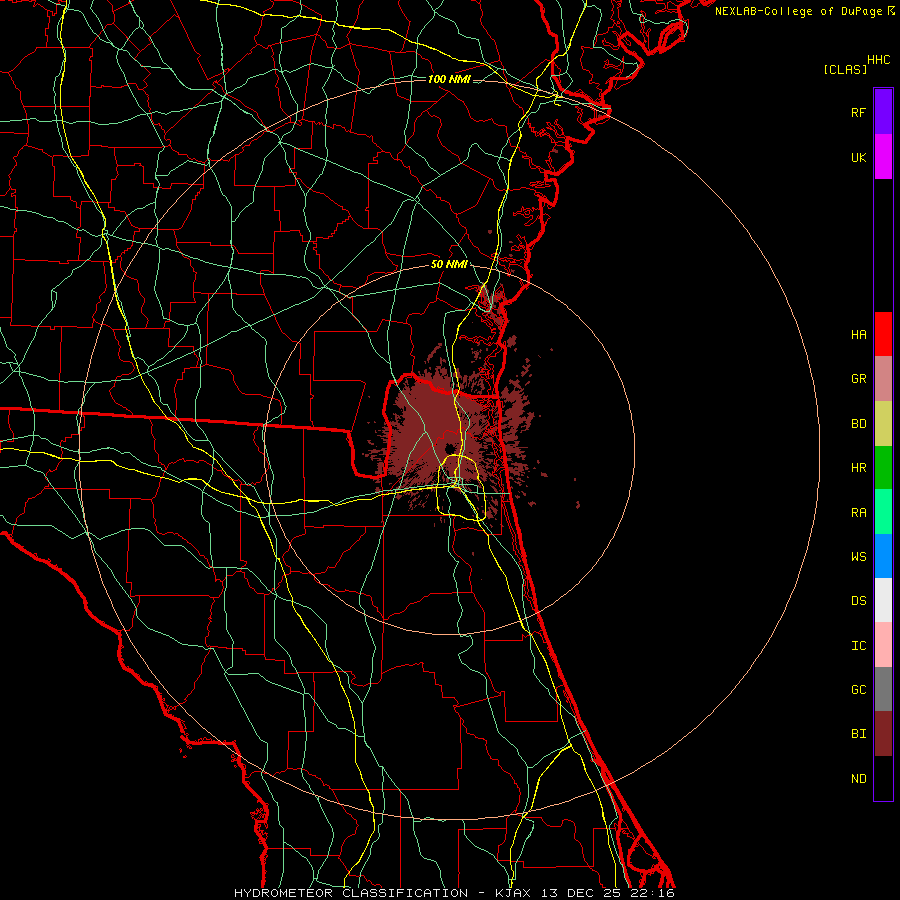Click the [CLAS] legend header
This screenshot has width=900, height=900.
(x=845, y=70)
